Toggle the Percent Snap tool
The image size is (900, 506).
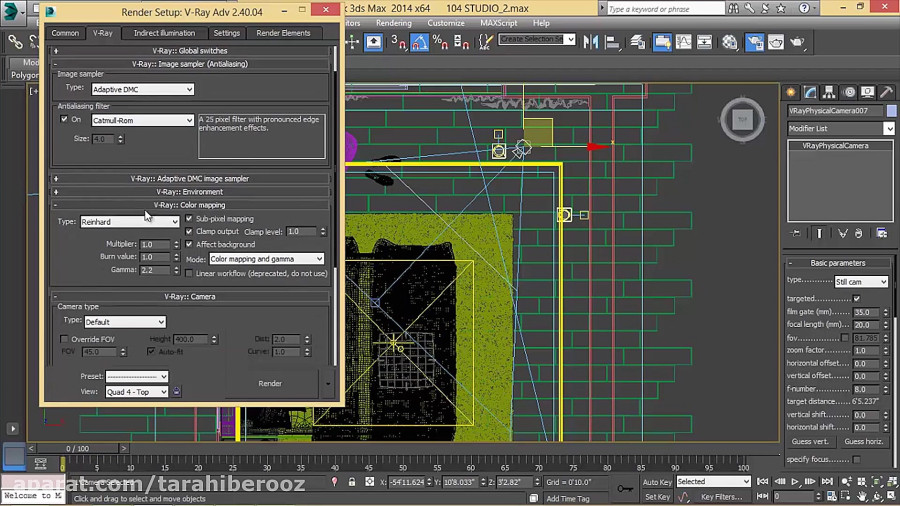[440, 42]
